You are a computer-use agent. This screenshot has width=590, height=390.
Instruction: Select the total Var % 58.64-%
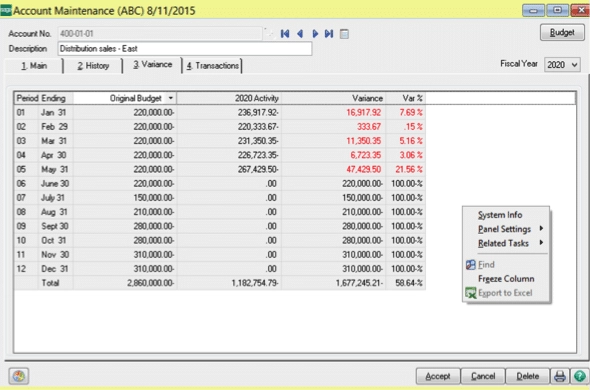[x=409, y=283]
